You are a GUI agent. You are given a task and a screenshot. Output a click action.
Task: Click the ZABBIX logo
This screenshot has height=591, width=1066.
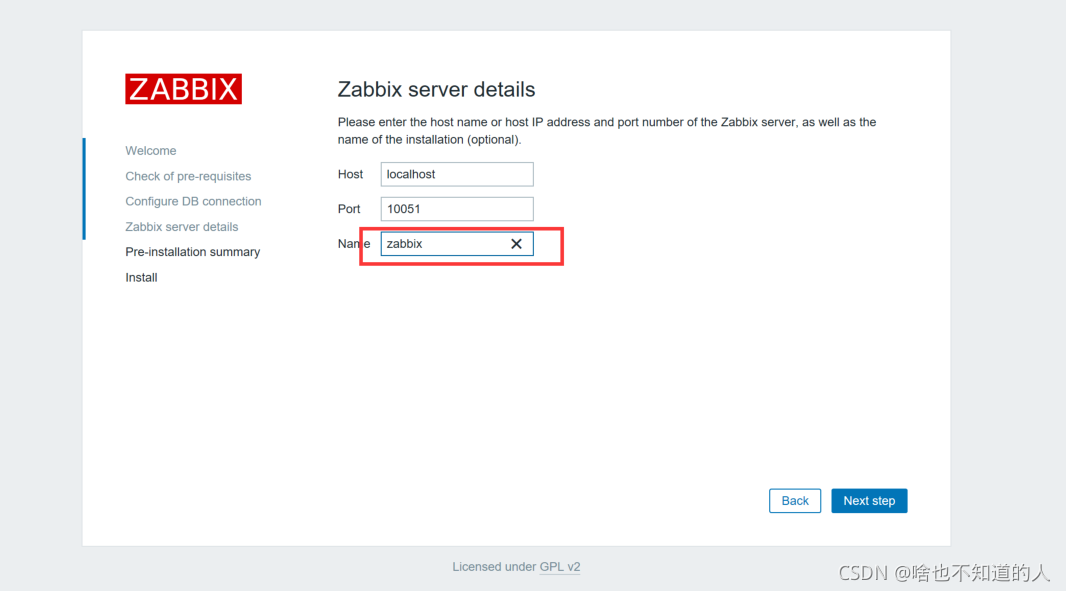[184, 89]
